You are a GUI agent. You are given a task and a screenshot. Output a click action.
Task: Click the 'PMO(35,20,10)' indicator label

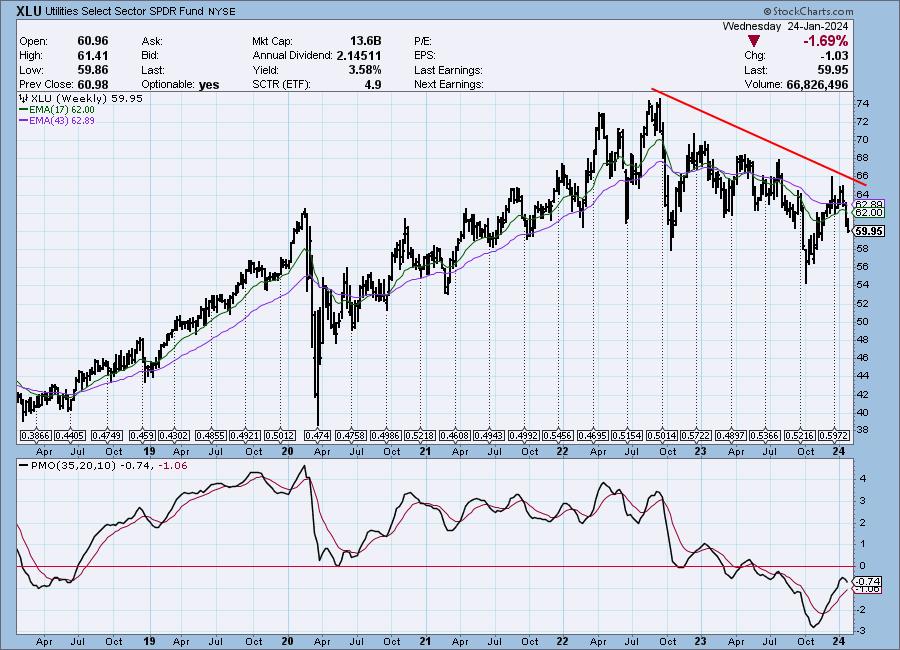click(x=73, y=466)
